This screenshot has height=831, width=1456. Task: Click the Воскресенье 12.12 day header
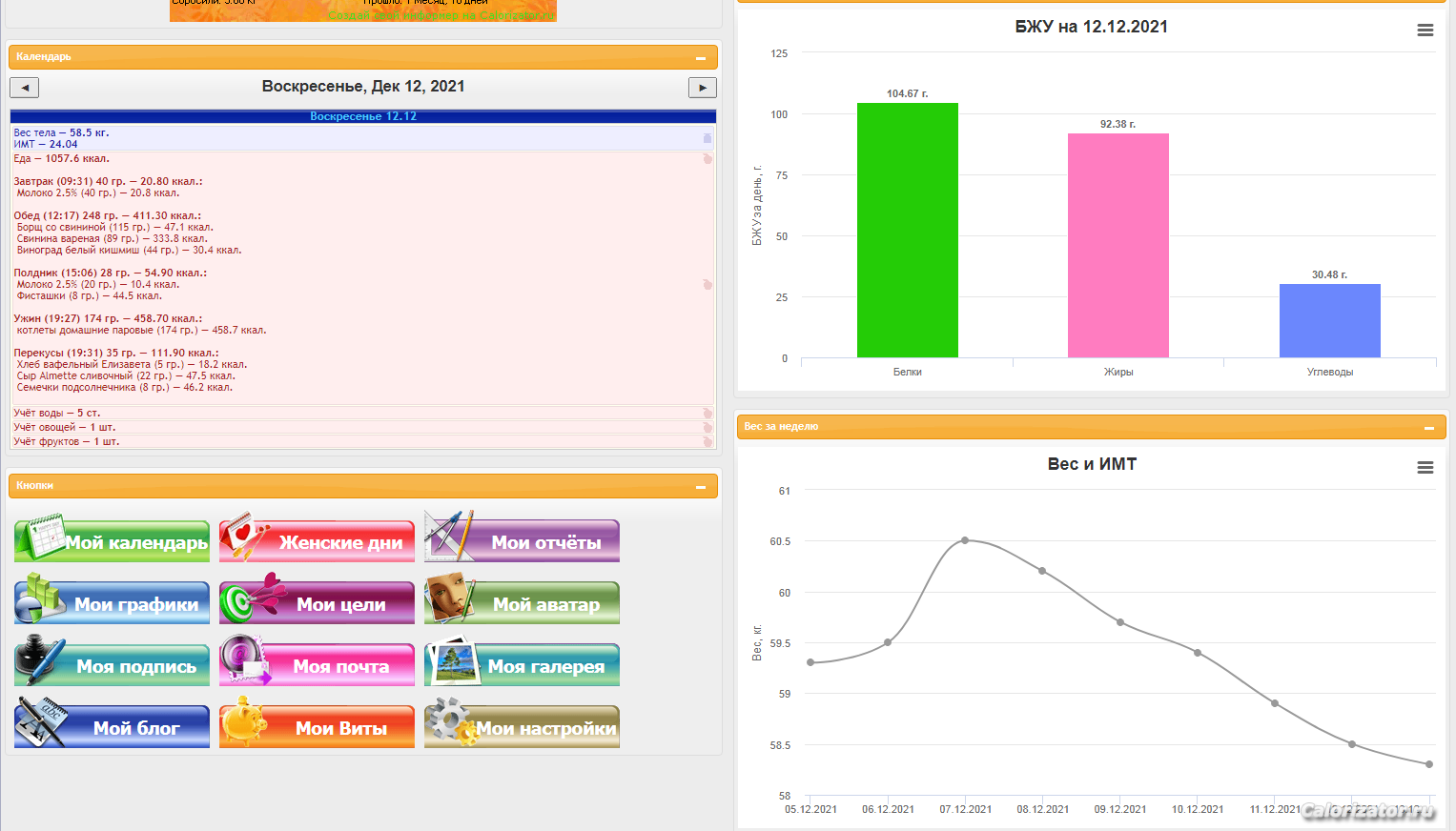click(x=363, y=116)
